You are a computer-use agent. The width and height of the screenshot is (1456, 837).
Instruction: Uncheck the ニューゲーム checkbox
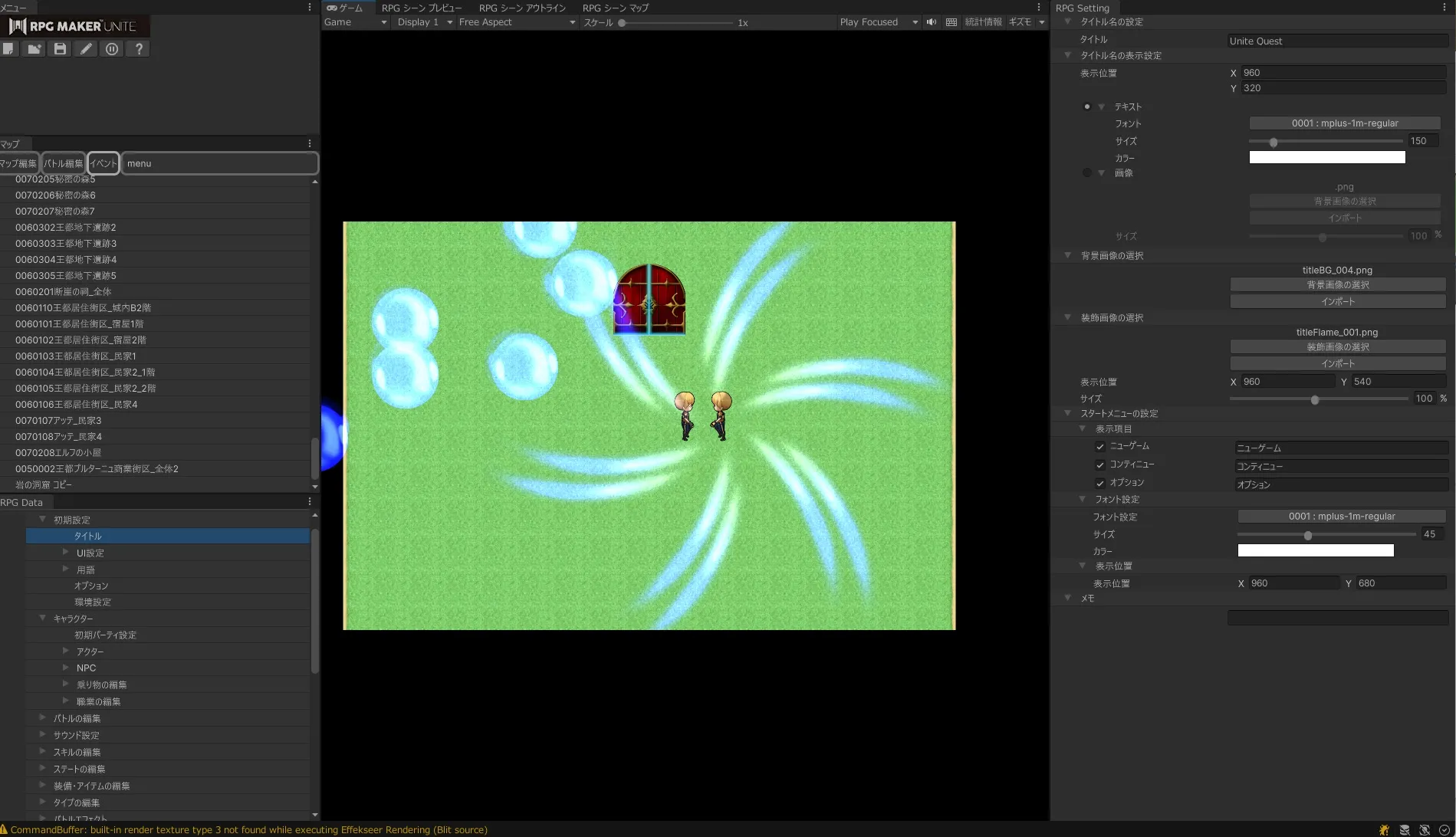[x=1100, y=447]
